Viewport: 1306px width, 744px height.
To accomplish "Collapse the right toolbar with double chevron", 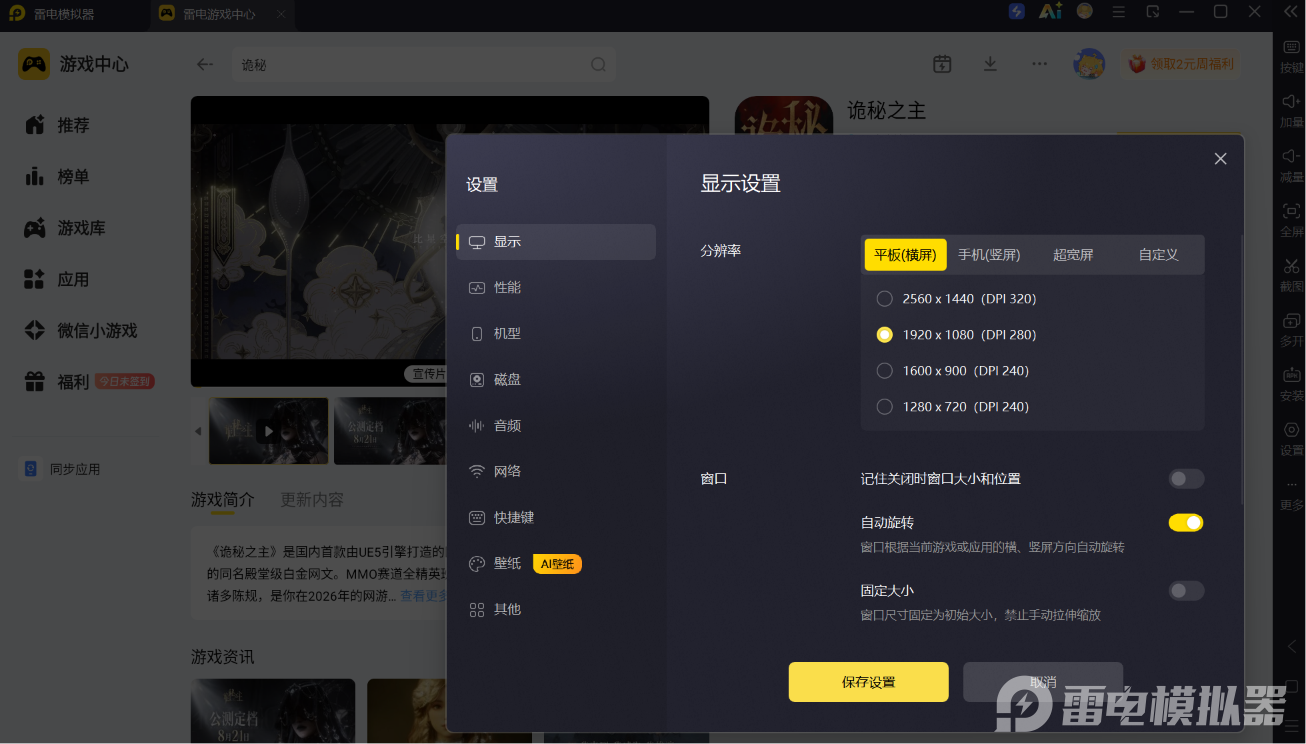I will pos(1291,11).
